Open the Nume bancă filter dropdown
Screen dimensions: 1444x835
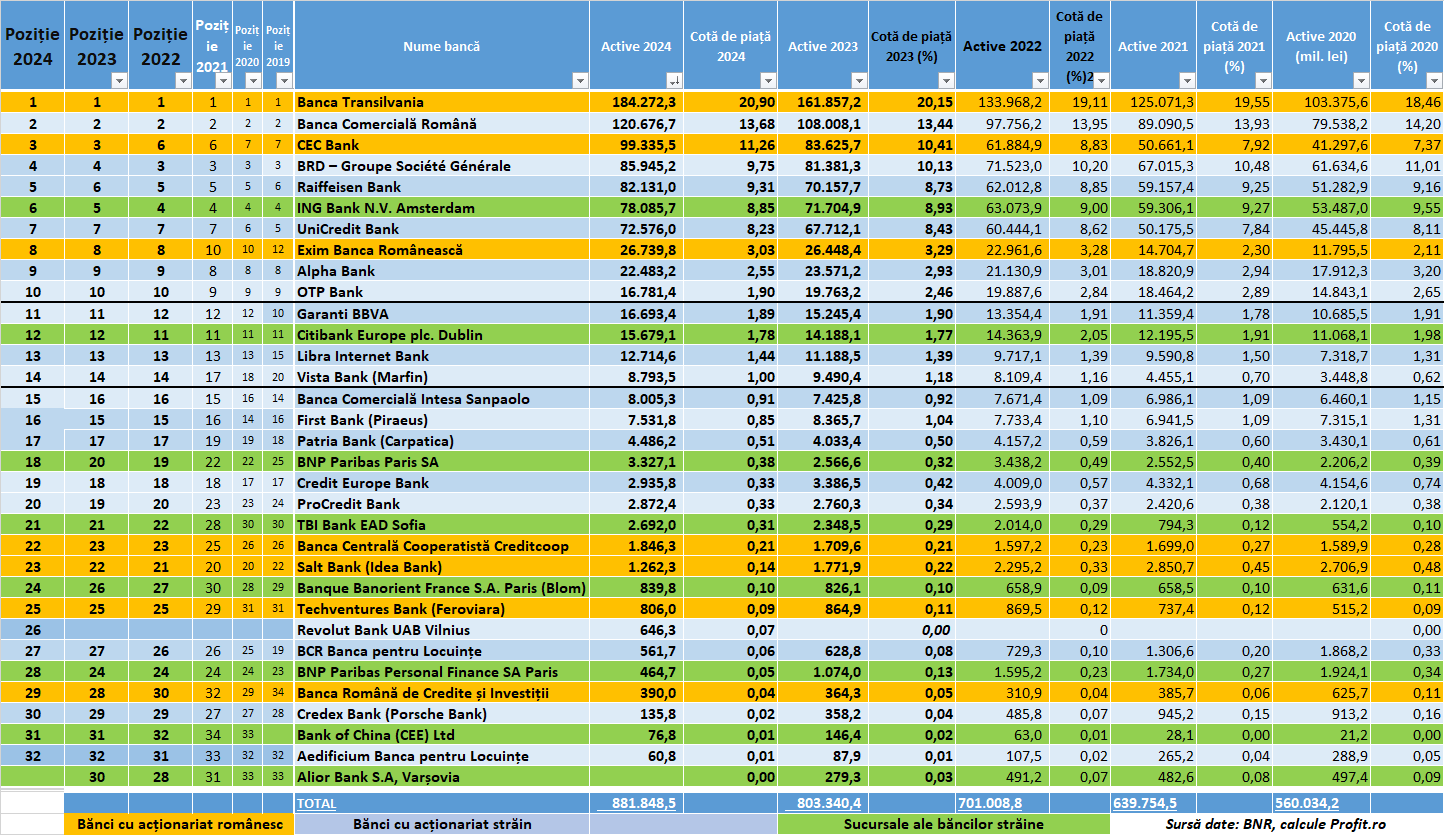click(x=579, y=80)
